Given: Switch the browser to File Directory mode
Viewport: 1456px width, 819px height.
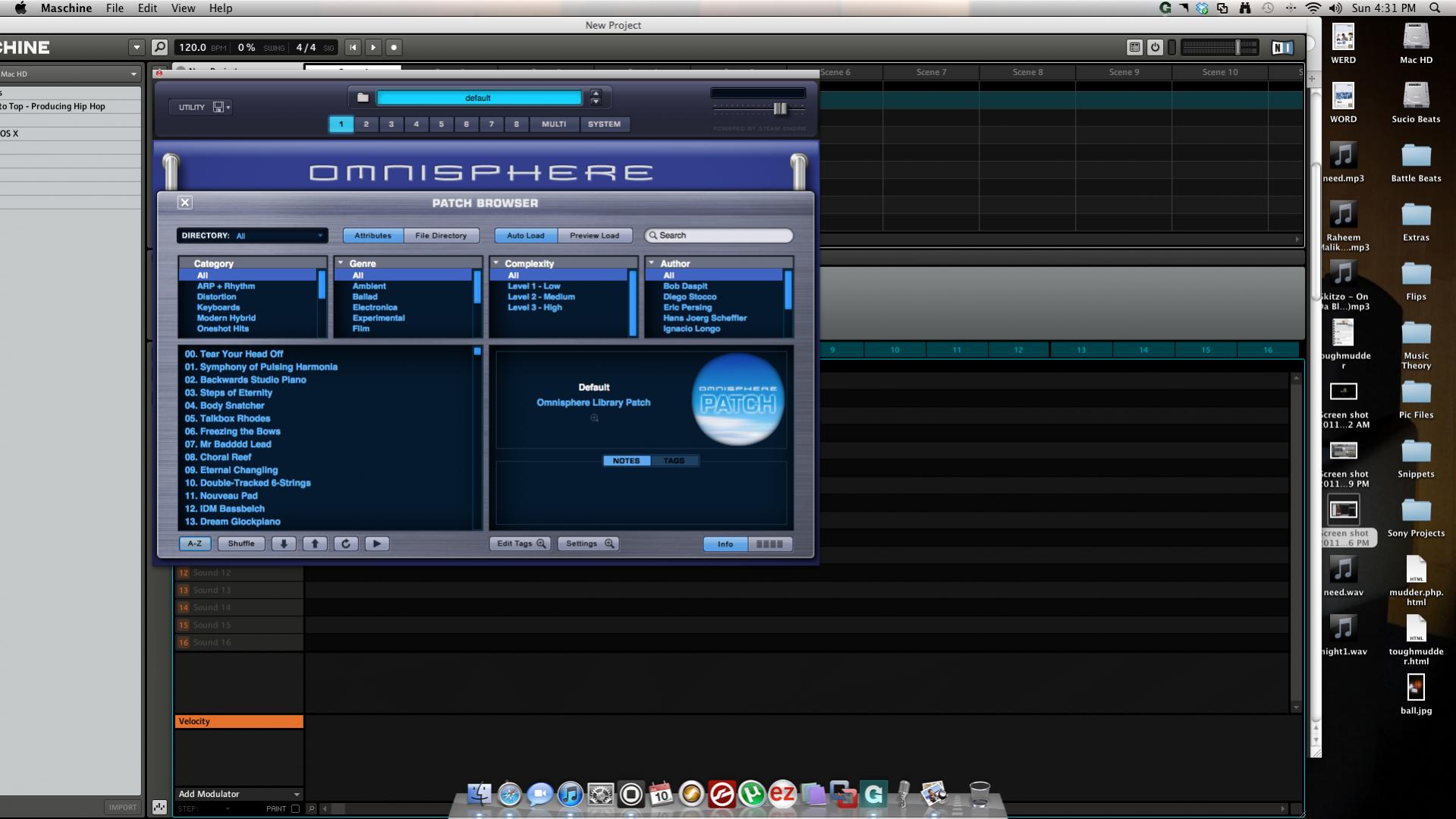Looking at the screenshot, I should point(441,235).
